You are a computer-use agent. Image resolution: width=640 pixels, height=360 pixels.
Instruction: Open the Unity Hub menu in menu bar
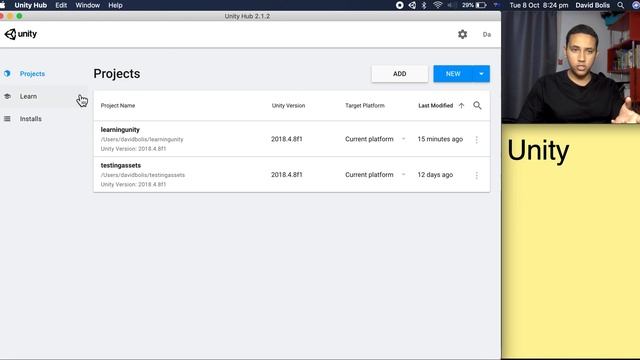31,5
